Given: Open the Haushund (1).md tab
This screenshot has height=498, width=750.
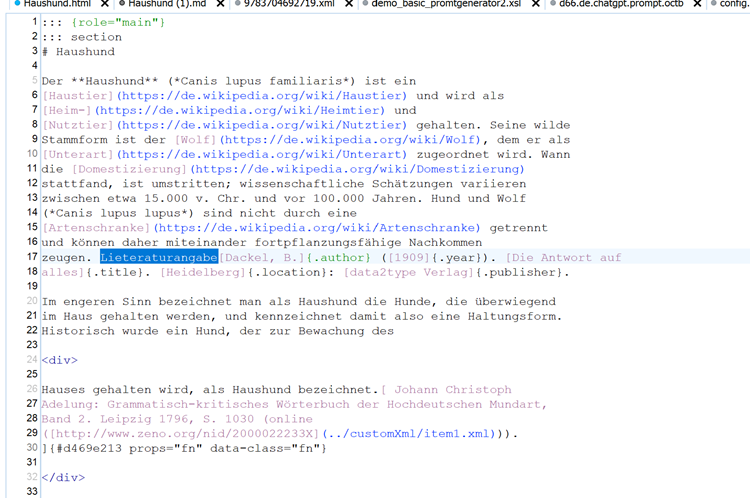Looking at the screenshot, I should coord(167,4).
